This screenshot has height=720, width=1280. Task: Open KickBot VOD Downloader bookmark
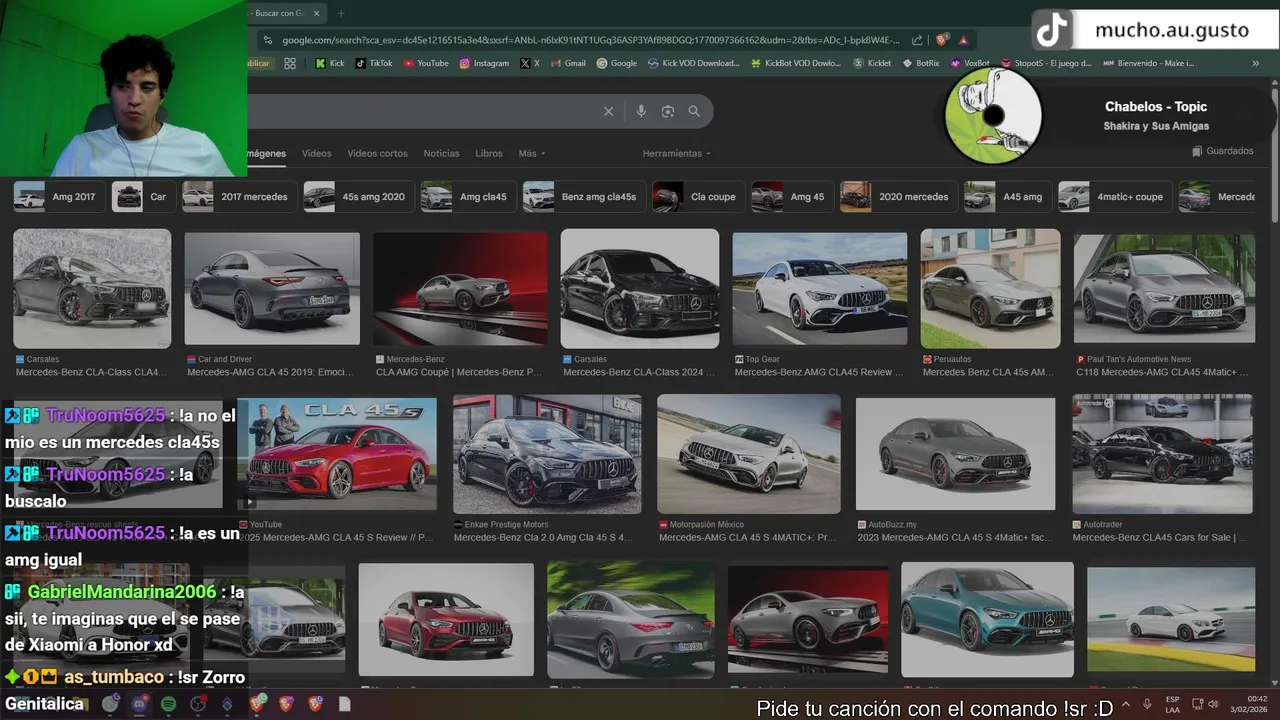796,63
